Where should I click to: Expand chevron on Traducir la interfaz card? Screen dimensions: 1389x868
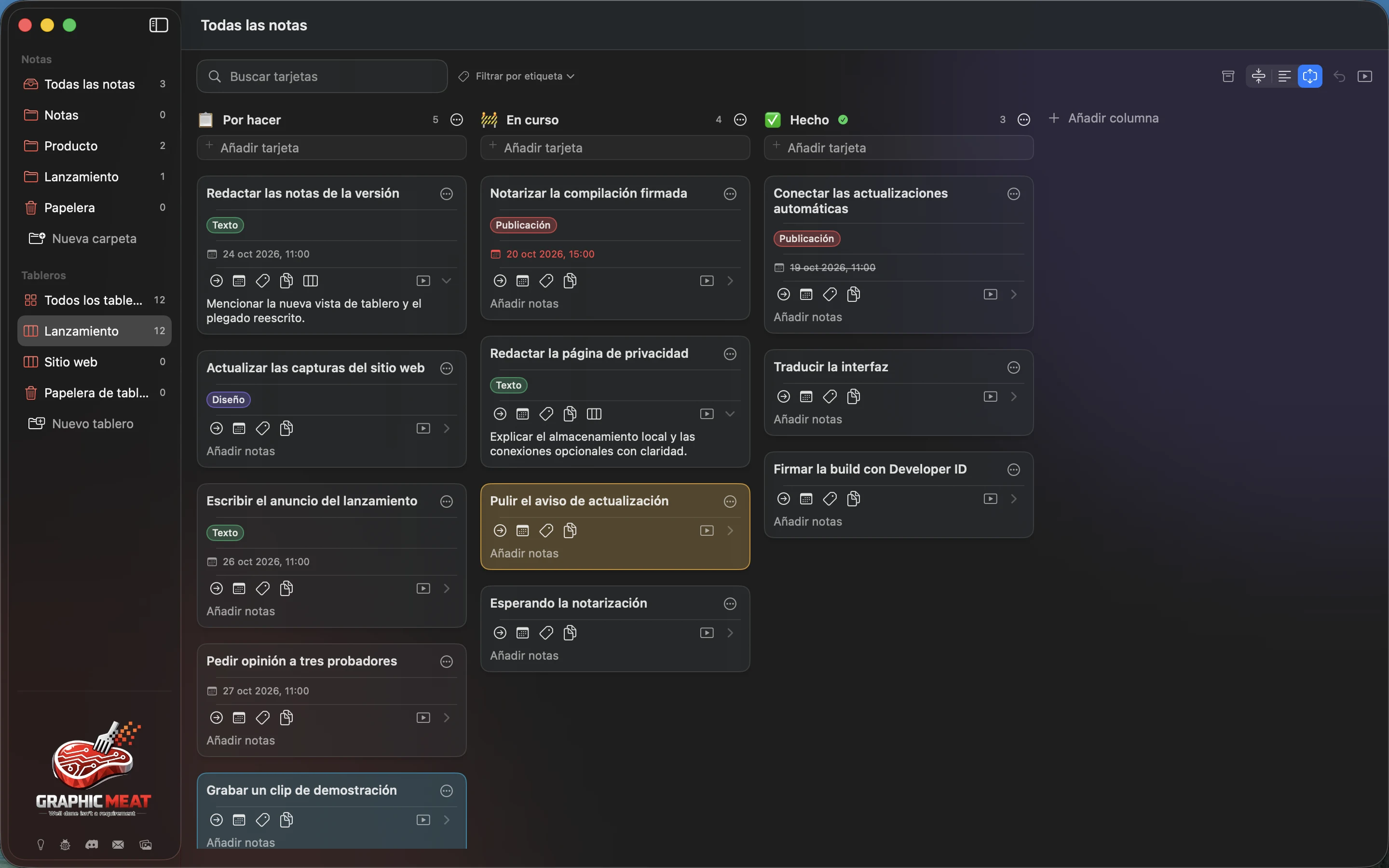[x=1014, y=397]
